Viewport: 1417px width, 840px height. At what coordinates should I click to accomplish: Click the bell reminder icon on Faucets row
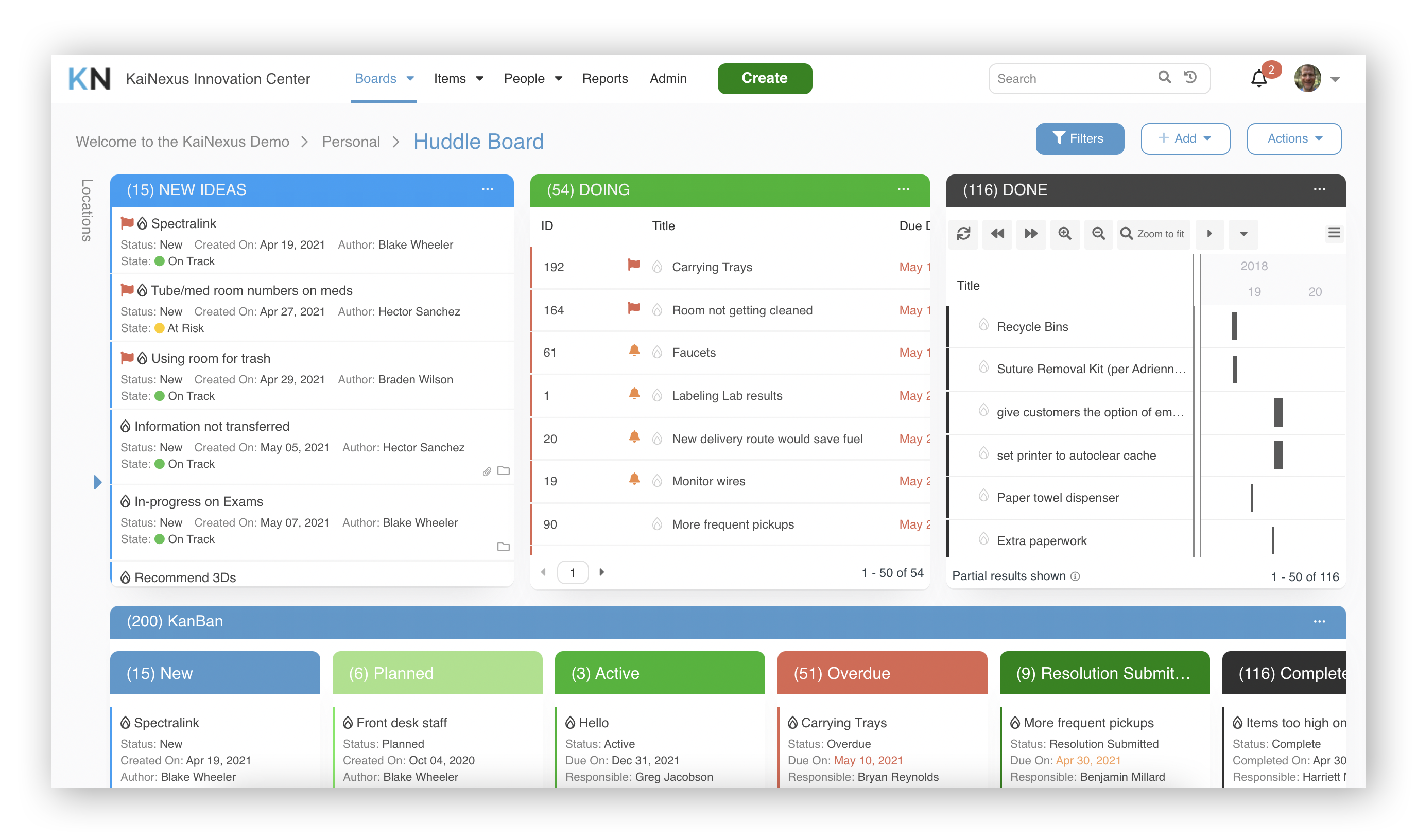pos(635,351)
